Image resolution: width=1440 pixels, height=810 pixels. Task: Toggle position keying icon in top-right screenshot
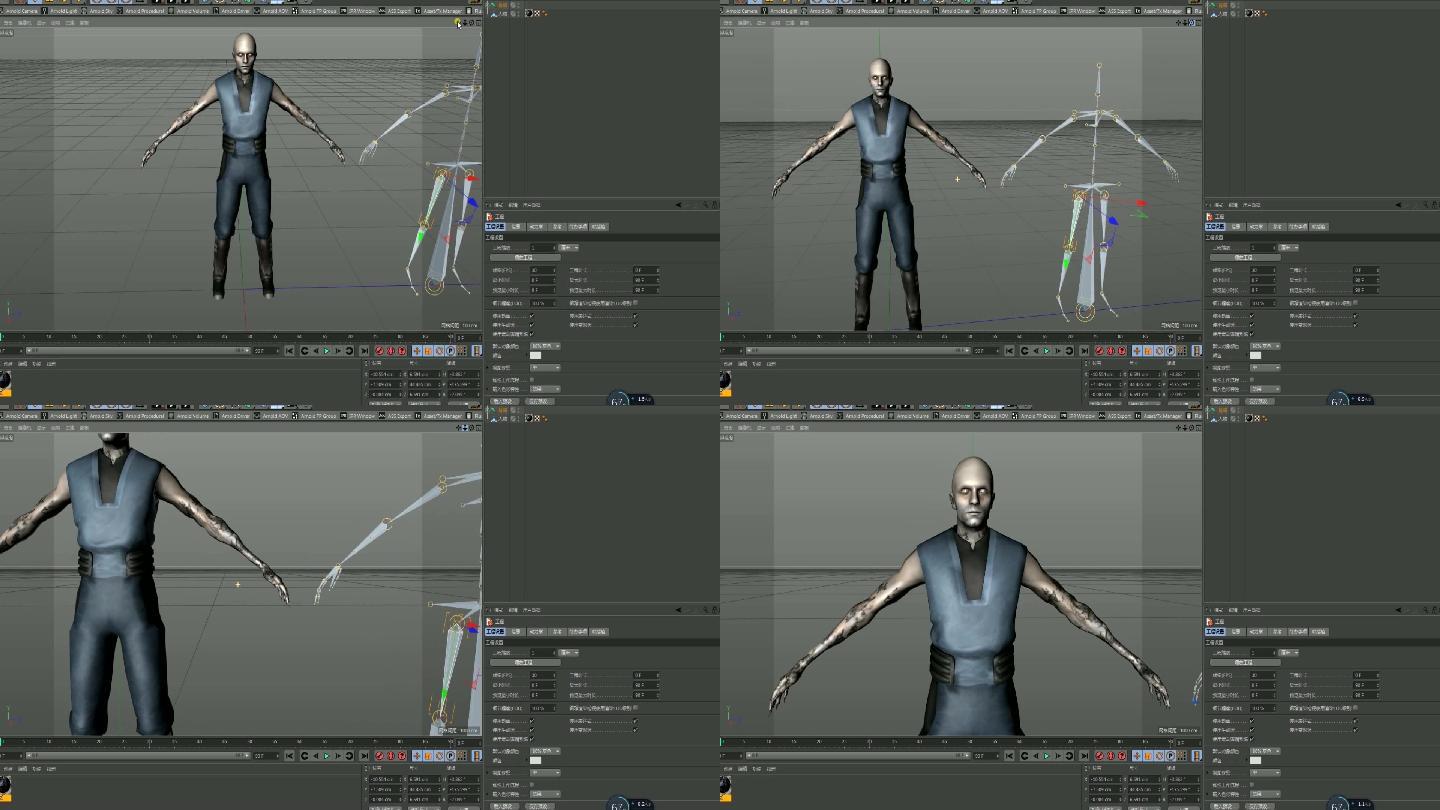[x=1137, y=351]
